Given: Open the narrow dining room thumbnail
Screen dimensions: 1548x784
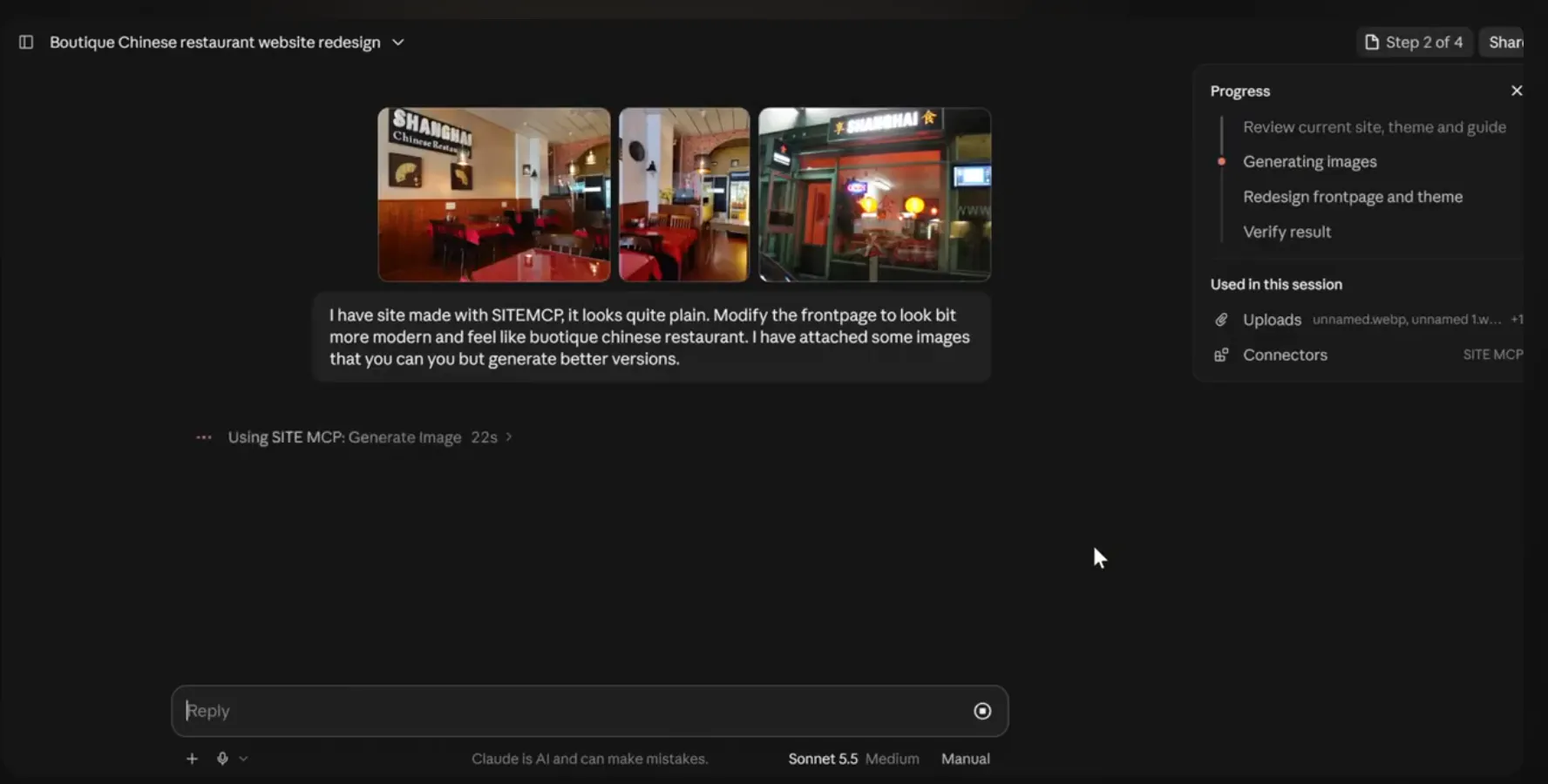Looking at the screenshot, I should coord(684,194).
